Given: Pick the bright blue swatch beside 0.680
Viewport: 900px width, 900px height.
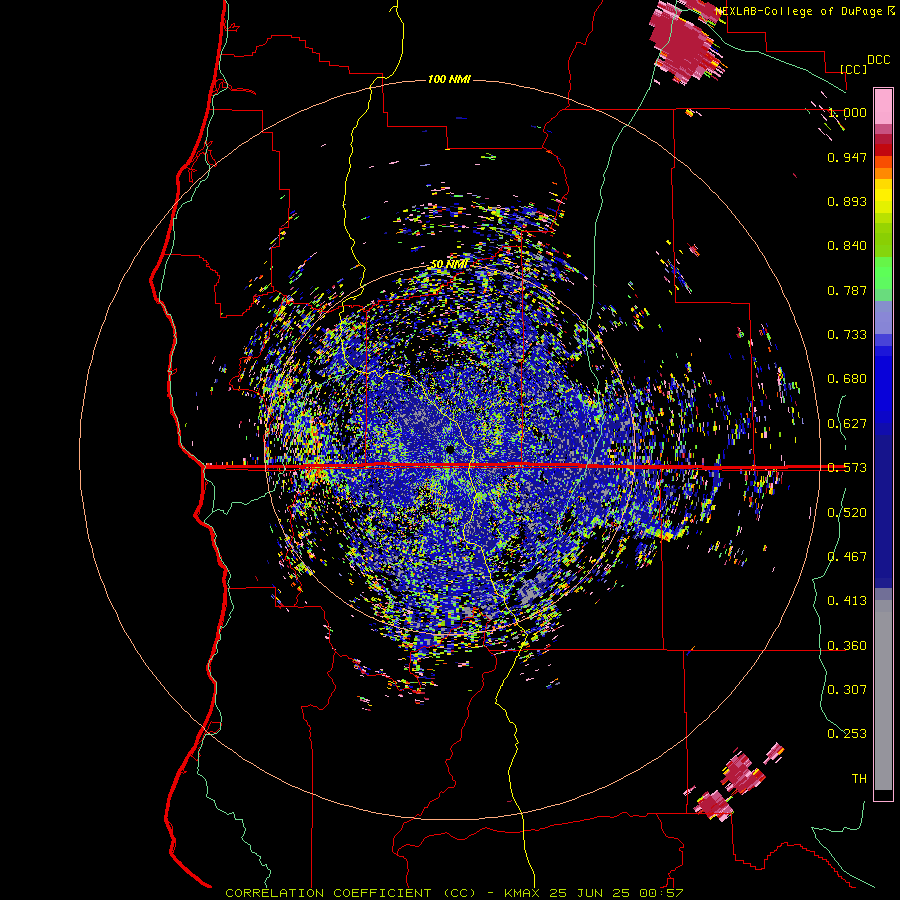Looking at the screenshot, I should [x=883, y=382].
